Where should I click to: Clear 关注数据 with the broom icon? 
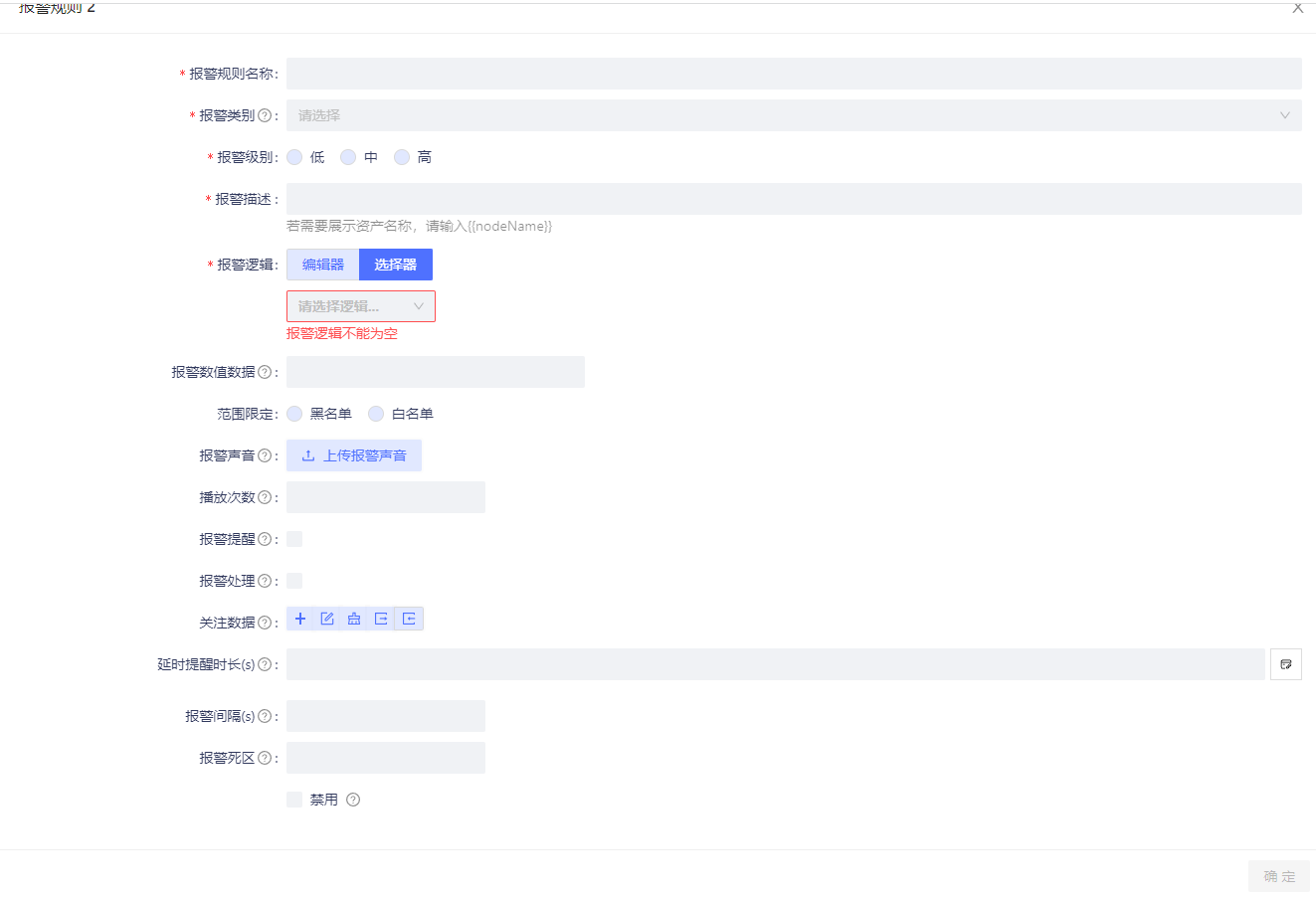[354, 619]
